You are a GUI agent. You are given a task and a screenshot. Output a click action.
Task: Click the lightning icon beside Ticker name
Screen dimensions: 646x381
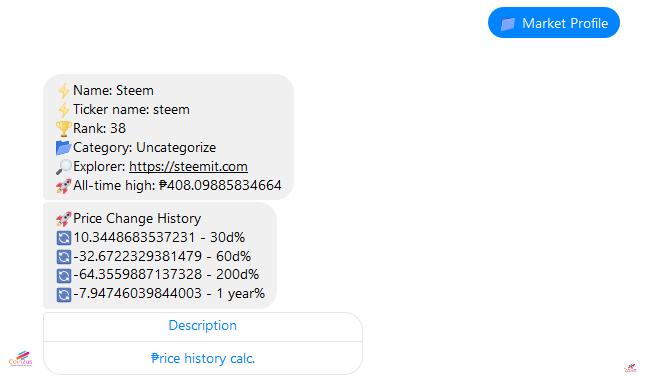pyautogui.click(x=63, y=110)
